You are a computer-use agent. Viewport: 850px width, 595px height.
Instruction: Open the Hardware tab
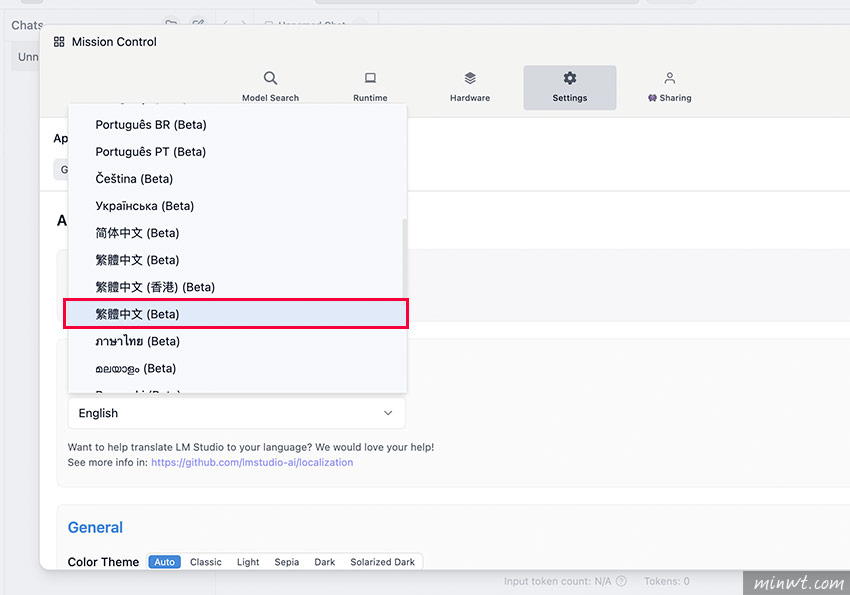(x=470, y=87)
